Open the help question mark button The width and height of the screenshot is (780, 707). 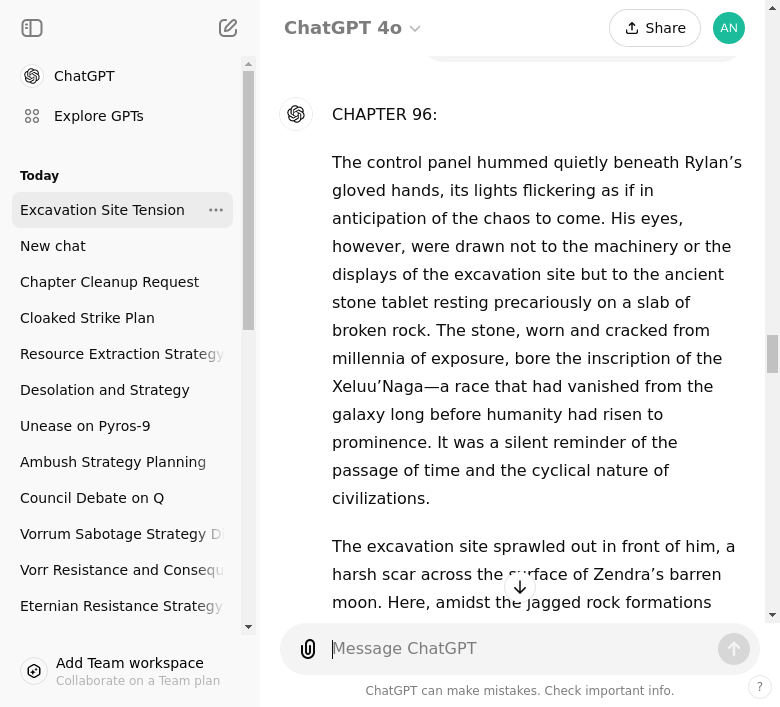click(760, 687)
